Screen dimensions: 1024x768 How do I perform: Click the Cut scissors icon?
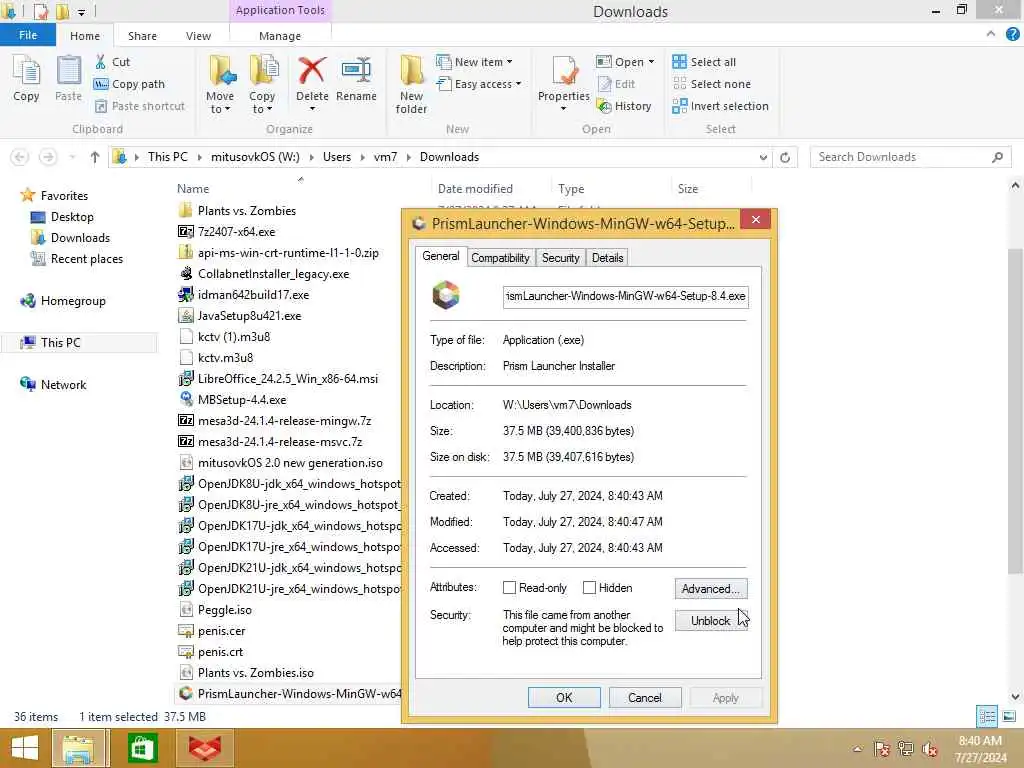coord(101,61)
